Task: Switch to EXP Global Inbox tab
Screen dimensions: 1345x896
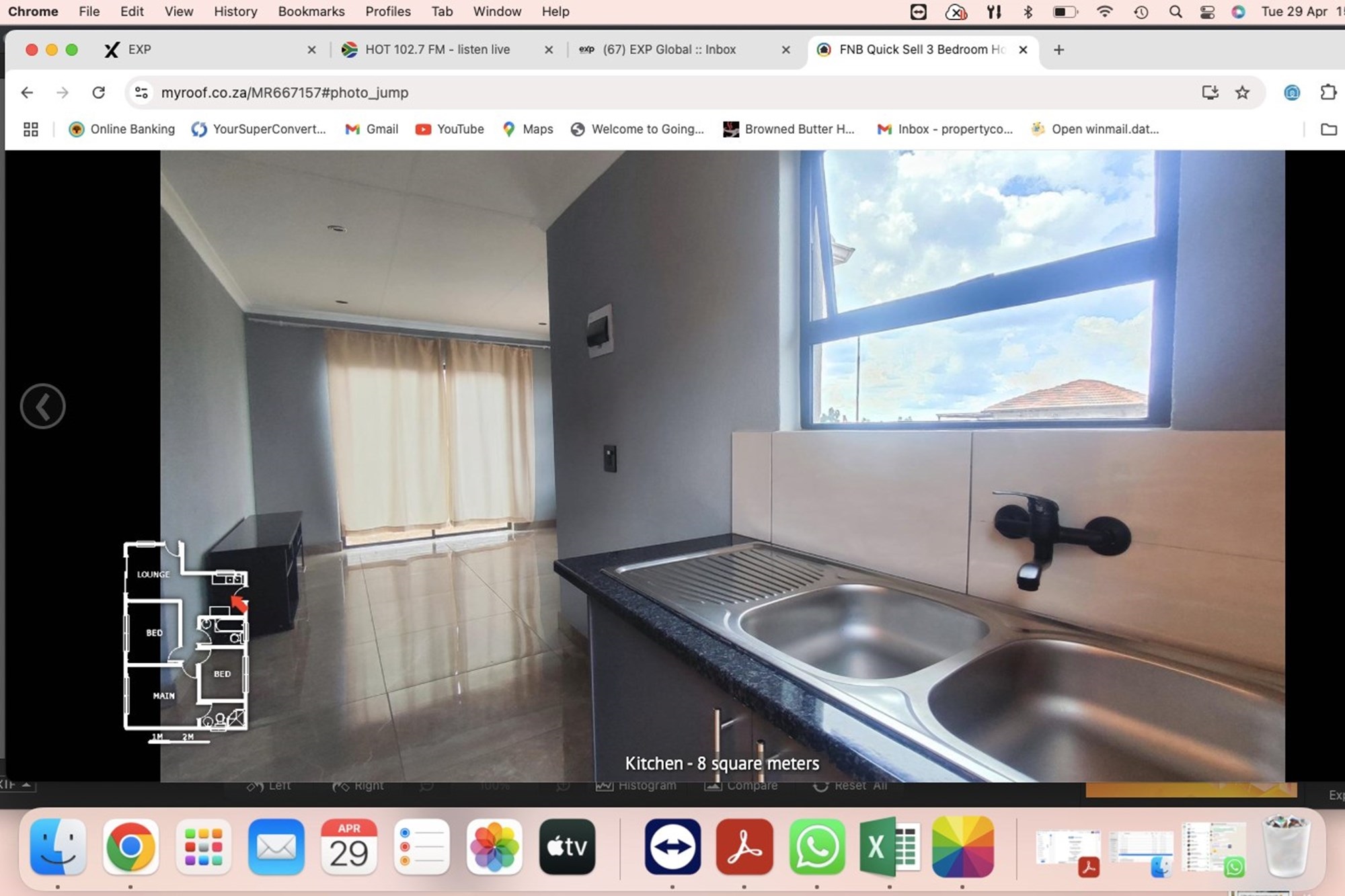Action: tap(669, 50)
